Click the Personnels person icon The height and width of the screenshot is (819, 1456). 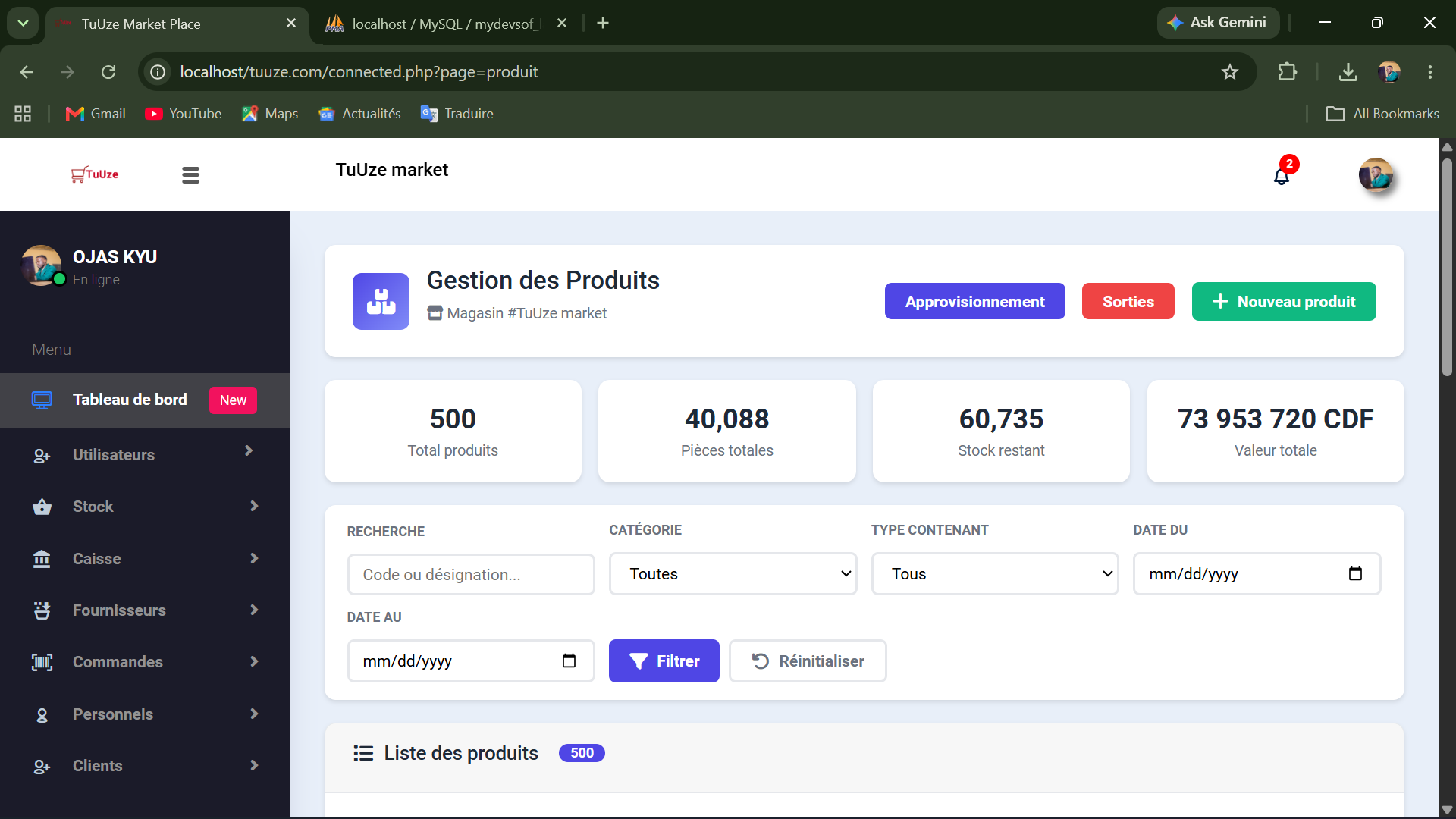(42, 715)
